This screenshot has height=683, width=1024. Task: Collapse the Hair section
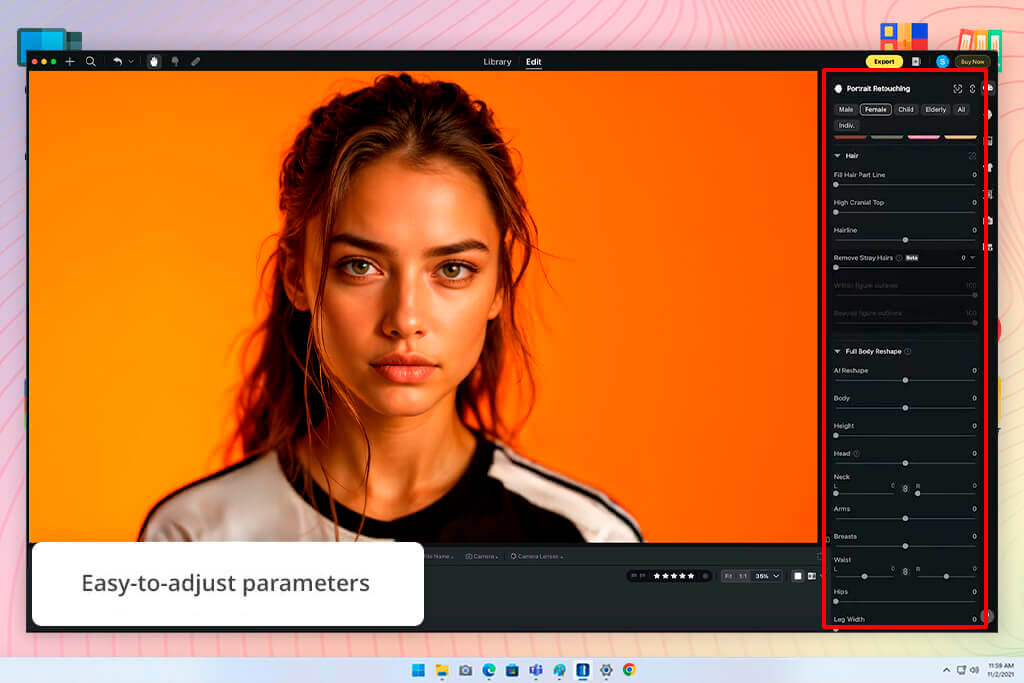pyautogui.click(x=837, y=156)
